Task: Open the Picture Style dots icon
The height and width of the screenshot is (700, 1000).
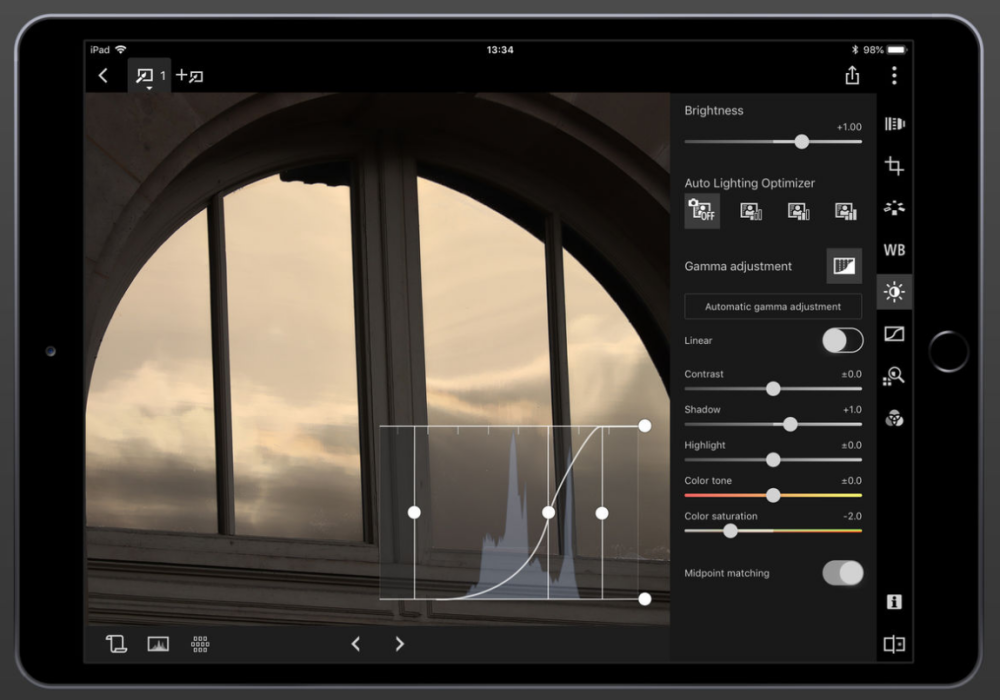Action: [x=894, y=208]
